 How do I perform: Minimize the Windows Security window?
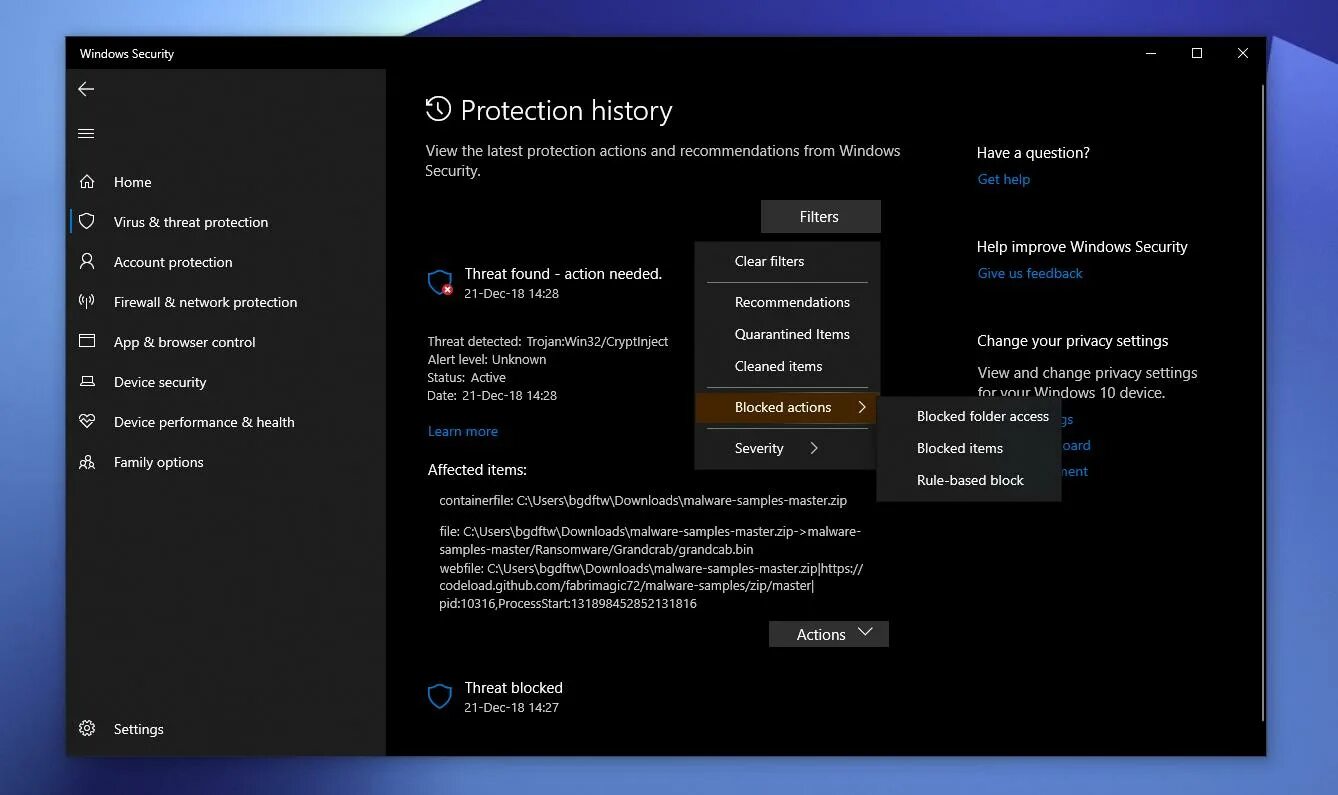(1150, 53)
